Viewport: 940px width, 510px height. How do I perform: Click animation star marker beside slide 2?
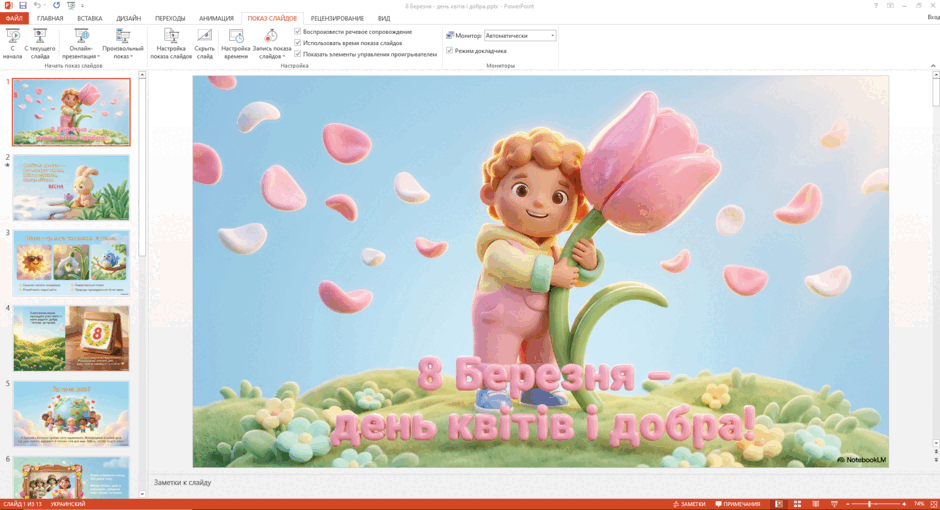pos(7,165)
